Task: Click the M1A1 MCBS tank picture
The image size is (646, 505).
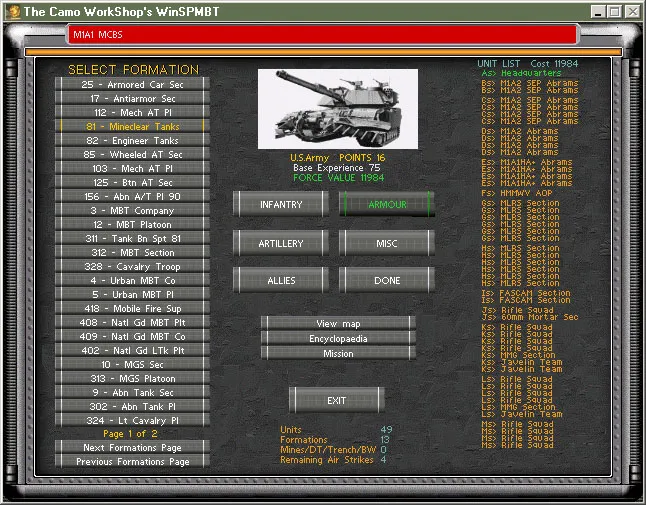Action: (338, 109)
